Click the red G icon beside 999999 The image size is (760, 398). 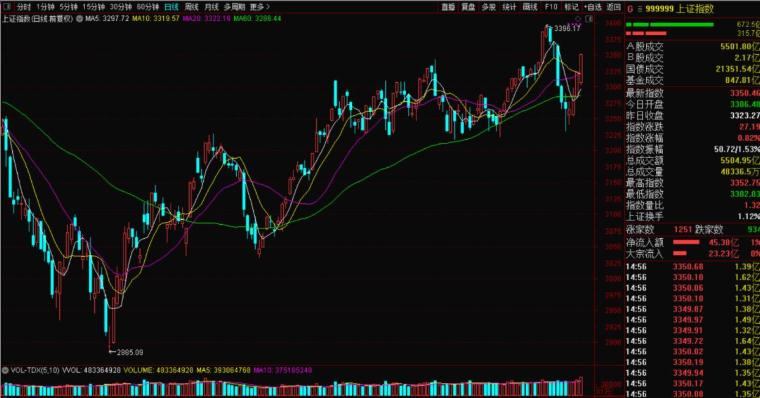coord(630,9)
